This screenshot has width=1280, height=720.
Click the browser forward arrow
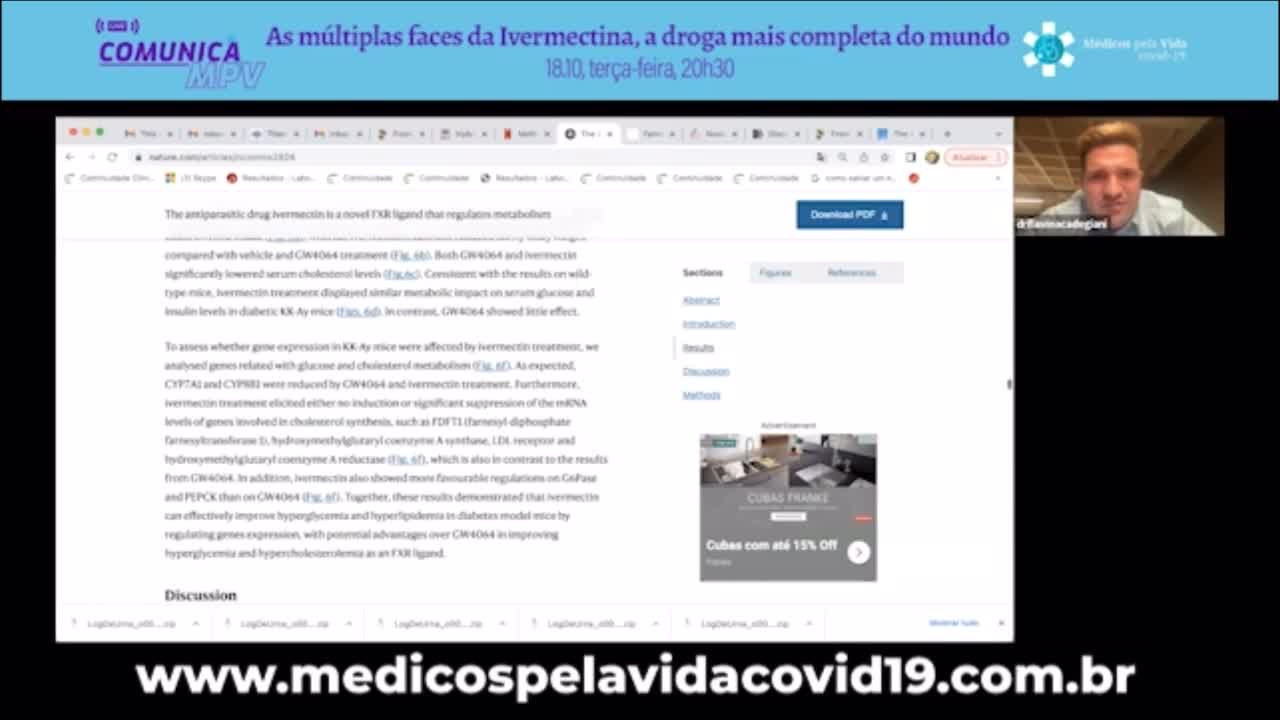click(90, 157)
